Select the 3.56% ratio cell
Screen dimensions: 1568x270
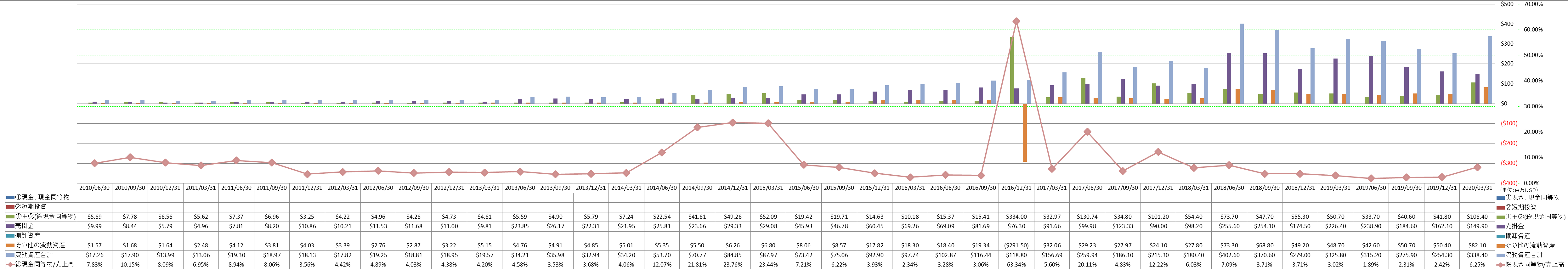[307, 265]
